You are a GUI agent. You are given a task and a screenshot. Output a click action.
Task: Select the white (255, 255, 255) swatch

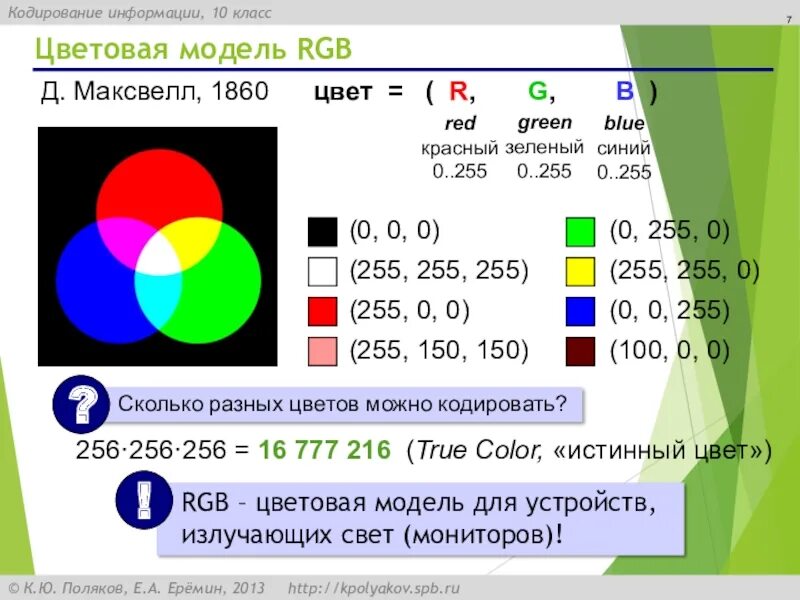(322, 271)
